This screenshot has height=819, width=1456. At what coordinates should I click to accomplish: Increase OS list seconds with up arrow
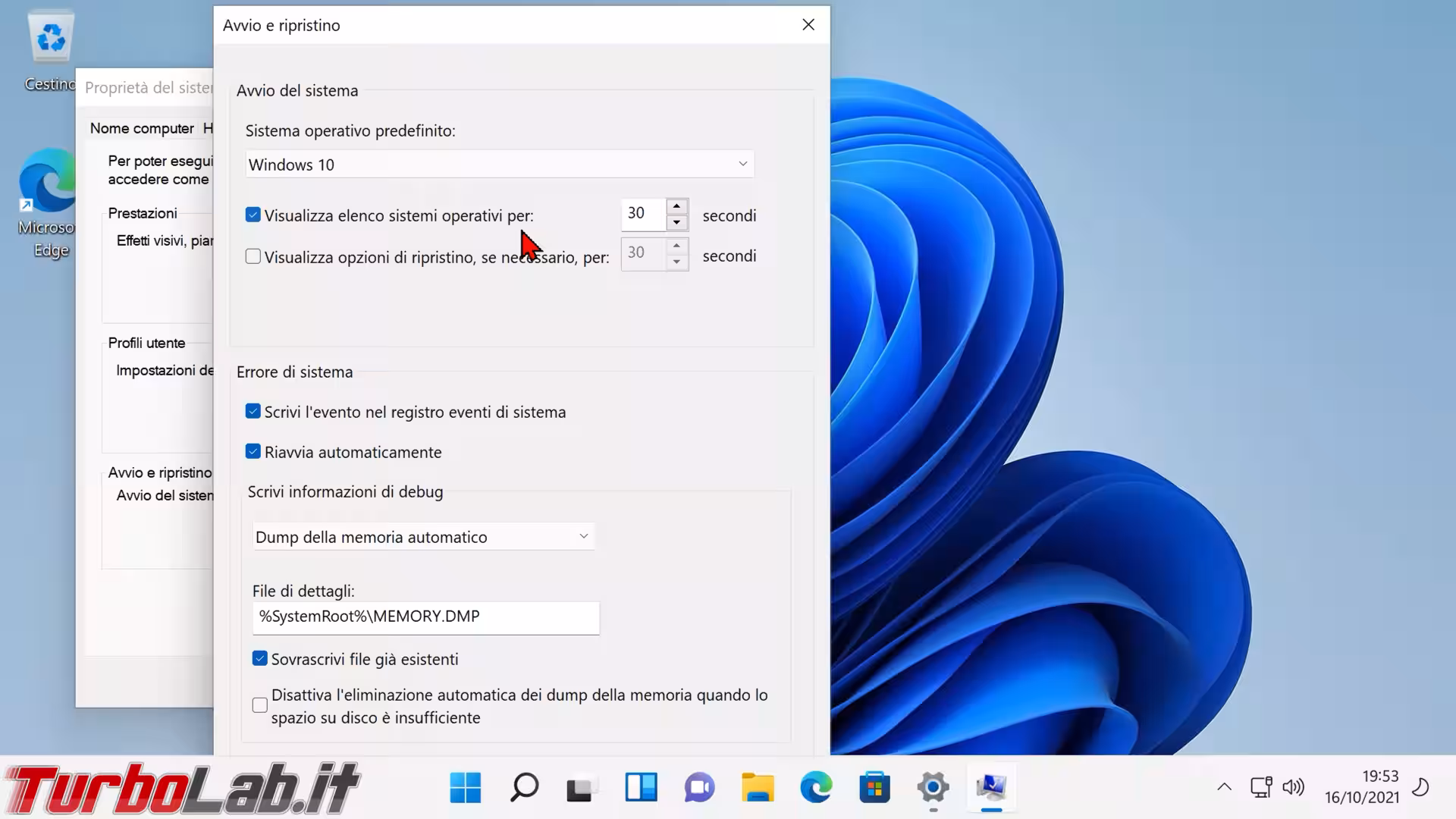click(676, 206)
